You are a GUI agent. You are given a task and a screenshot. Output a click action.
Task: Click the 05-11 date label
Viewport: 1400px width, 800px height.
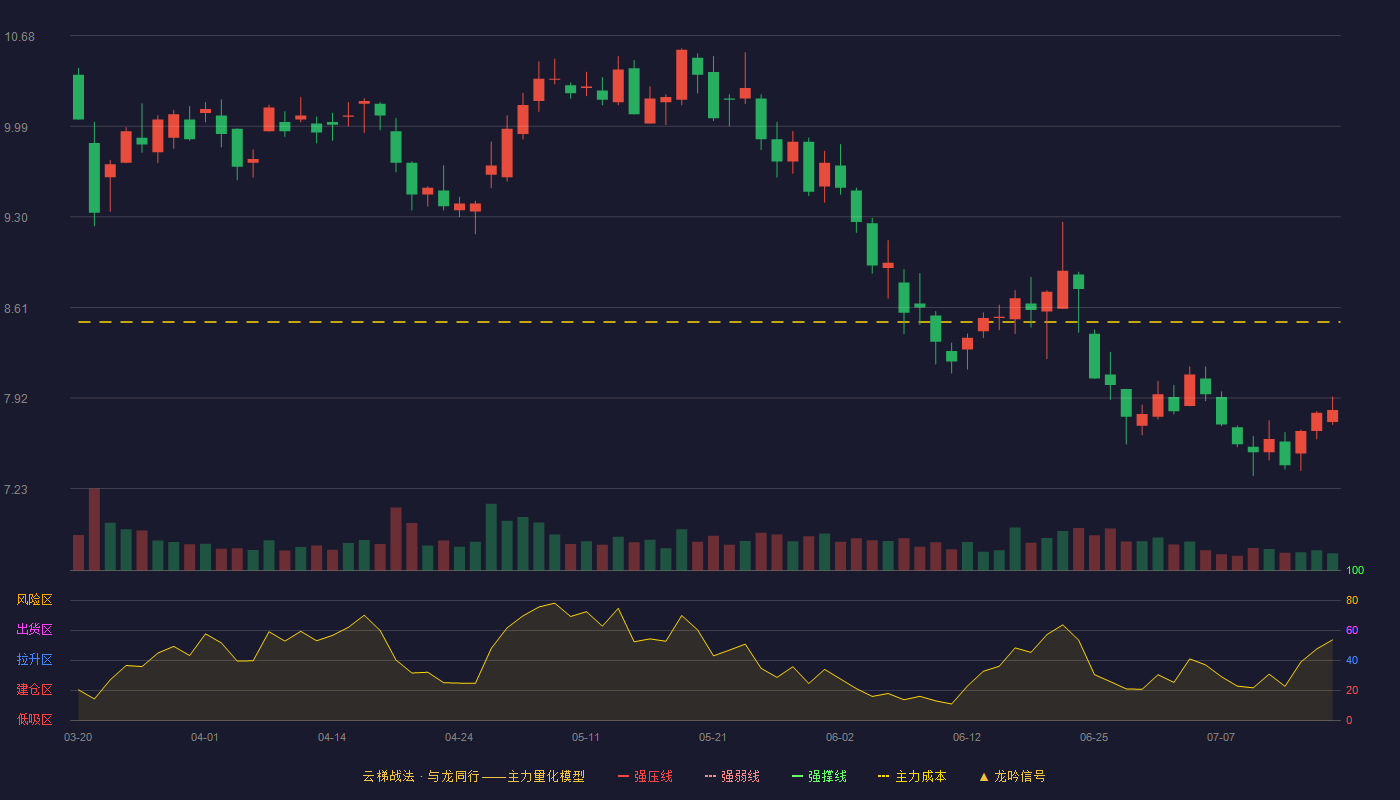(586, 737)
